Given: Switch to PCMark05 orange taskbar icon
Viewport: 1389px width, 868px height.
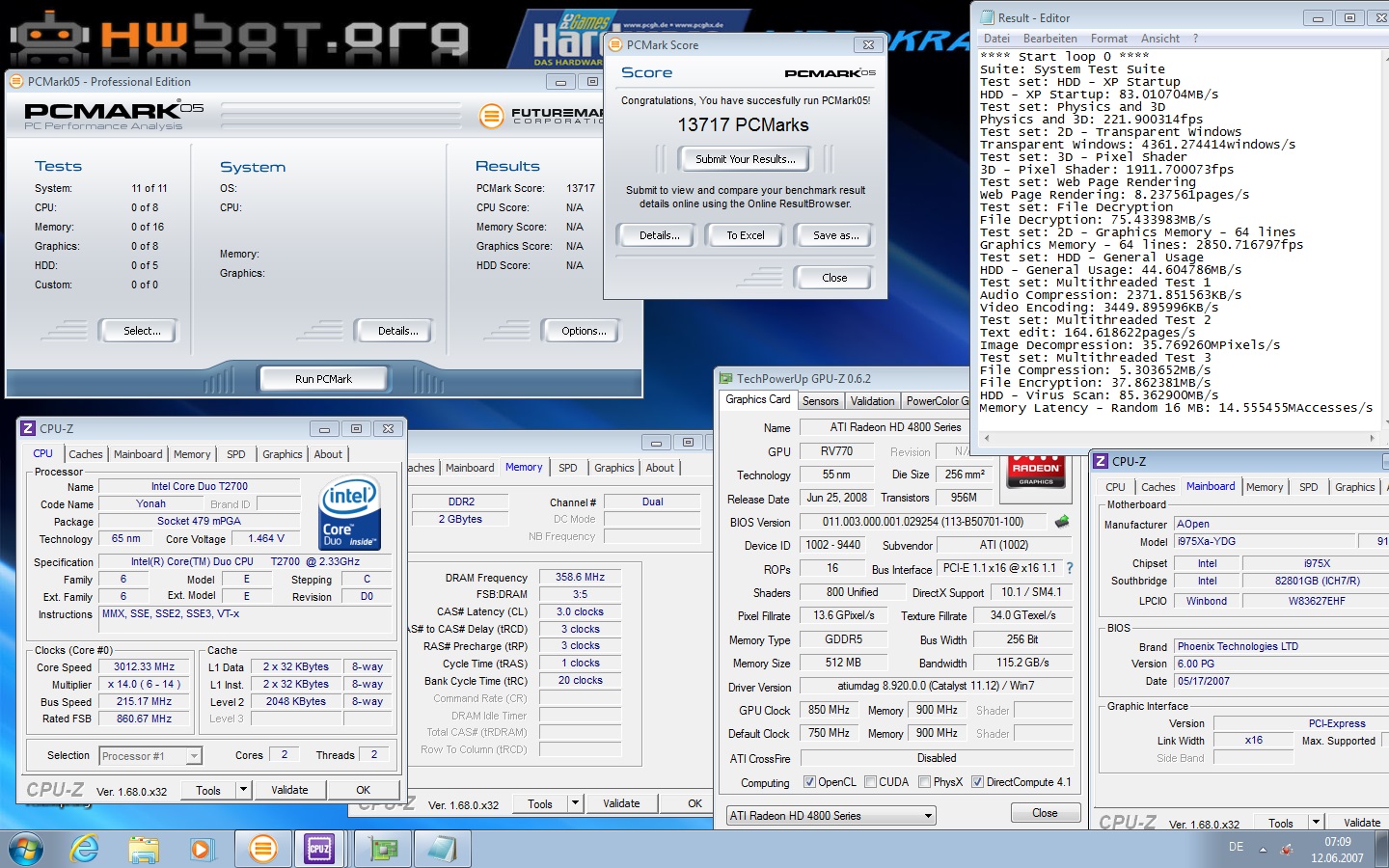Looking at the screenshot, I should (x=263, y=849).
